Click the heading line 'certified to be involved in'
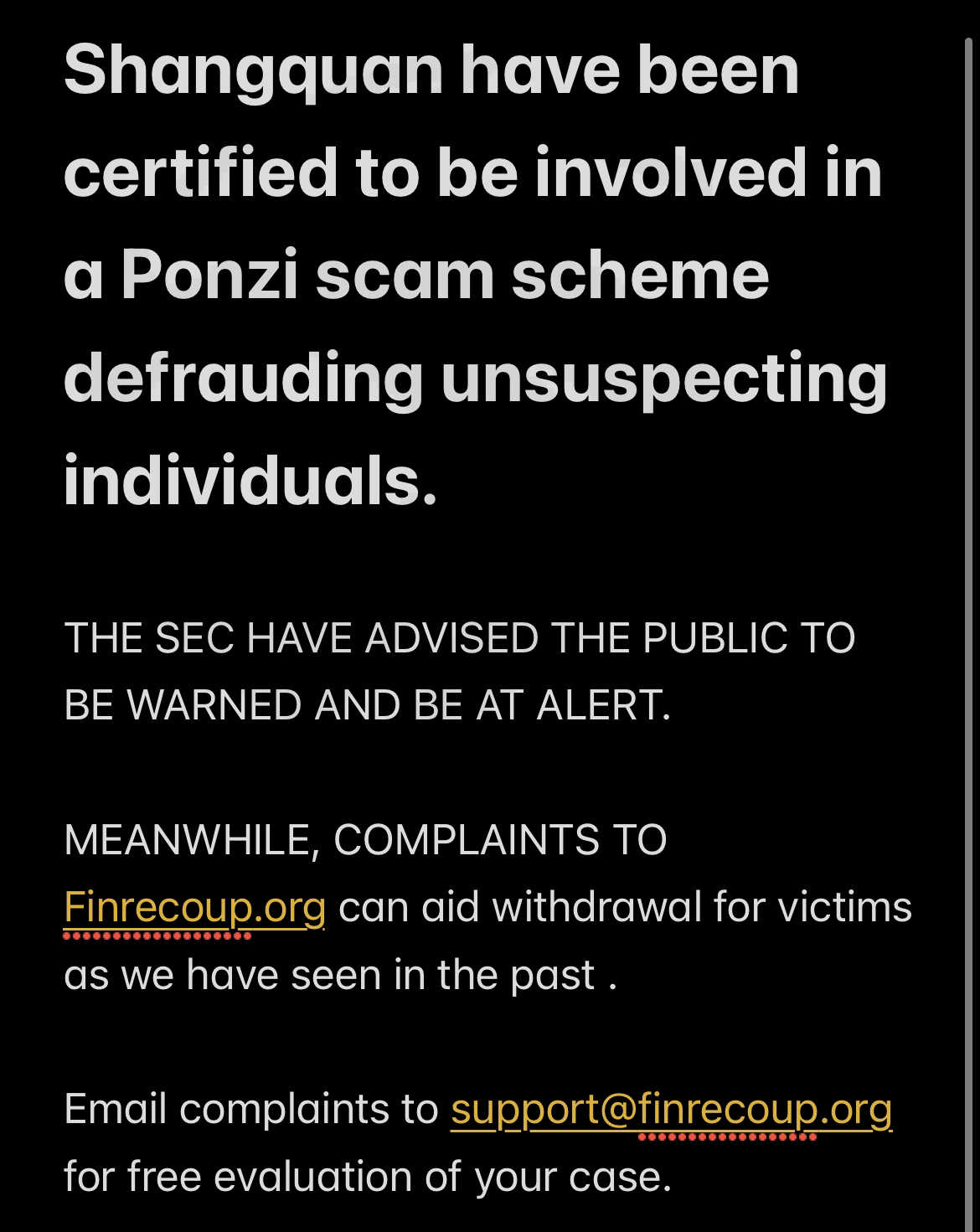This screenshot has width=980, height=1232. (x=473, y=173)
